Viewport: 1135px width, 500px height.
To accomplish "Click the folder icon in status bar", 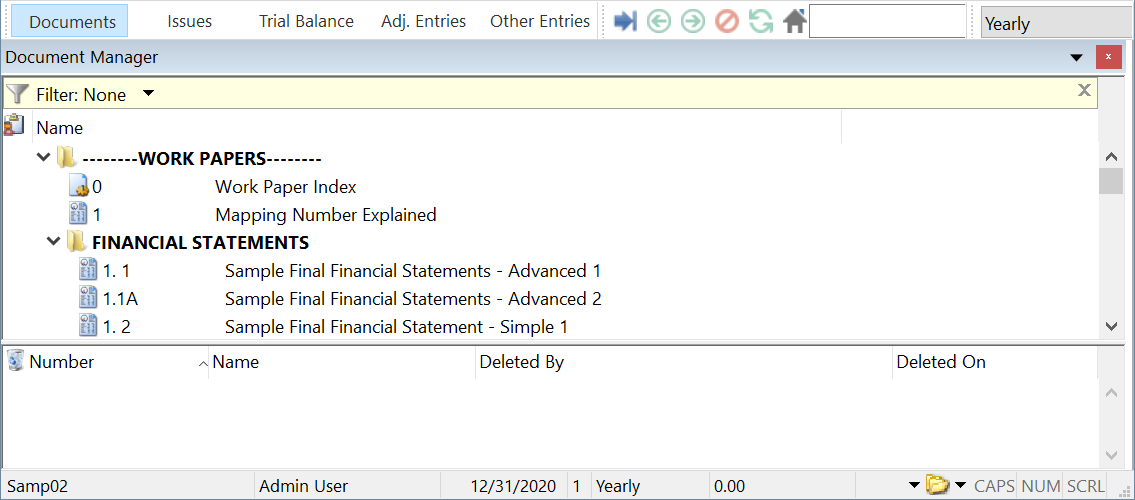I will pyautogui.click(x=936, y=485).
